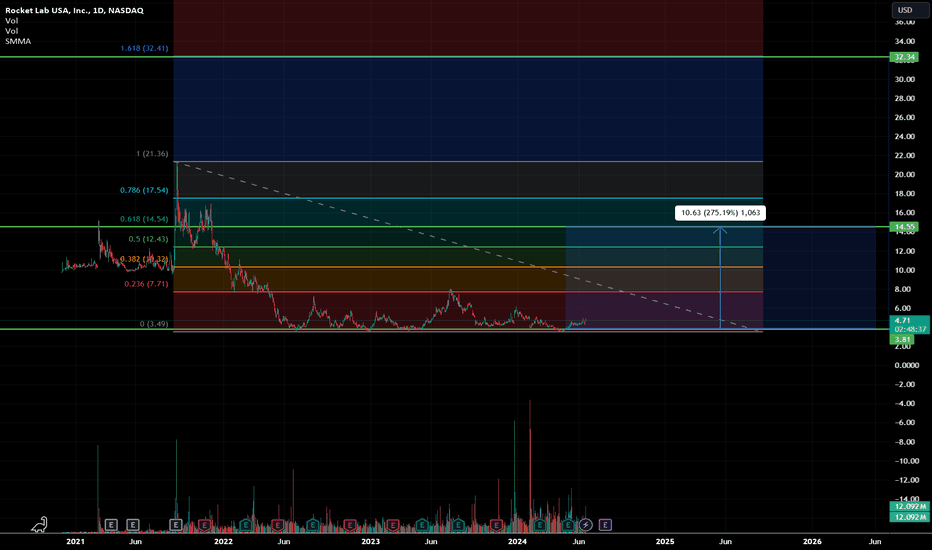Click the lightning bolt event marker icon
932x550 pixels.
585,524
